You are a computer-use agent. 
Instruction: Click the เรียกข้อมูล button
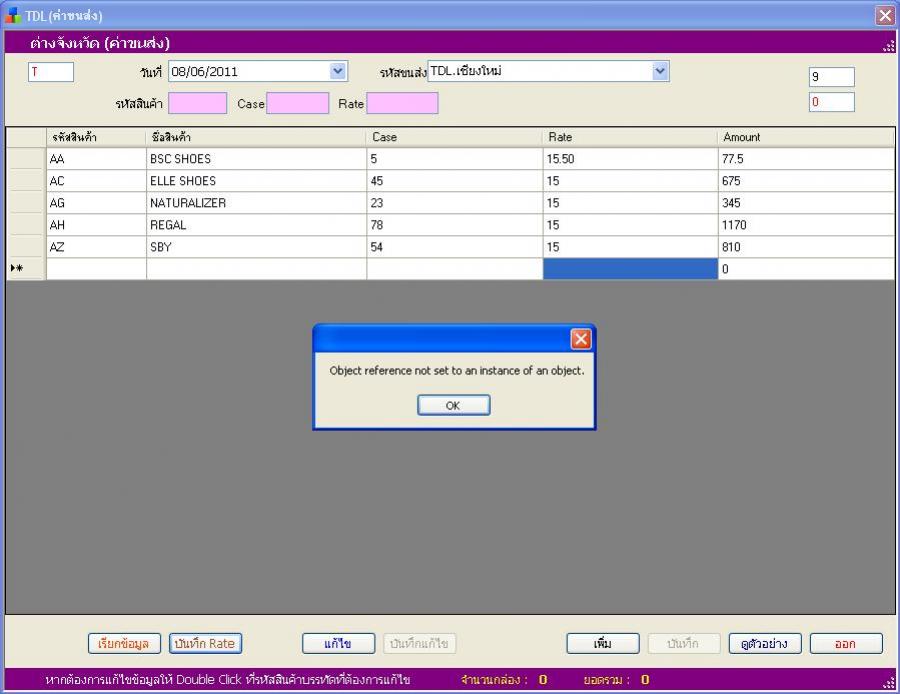tap(125, 643)
